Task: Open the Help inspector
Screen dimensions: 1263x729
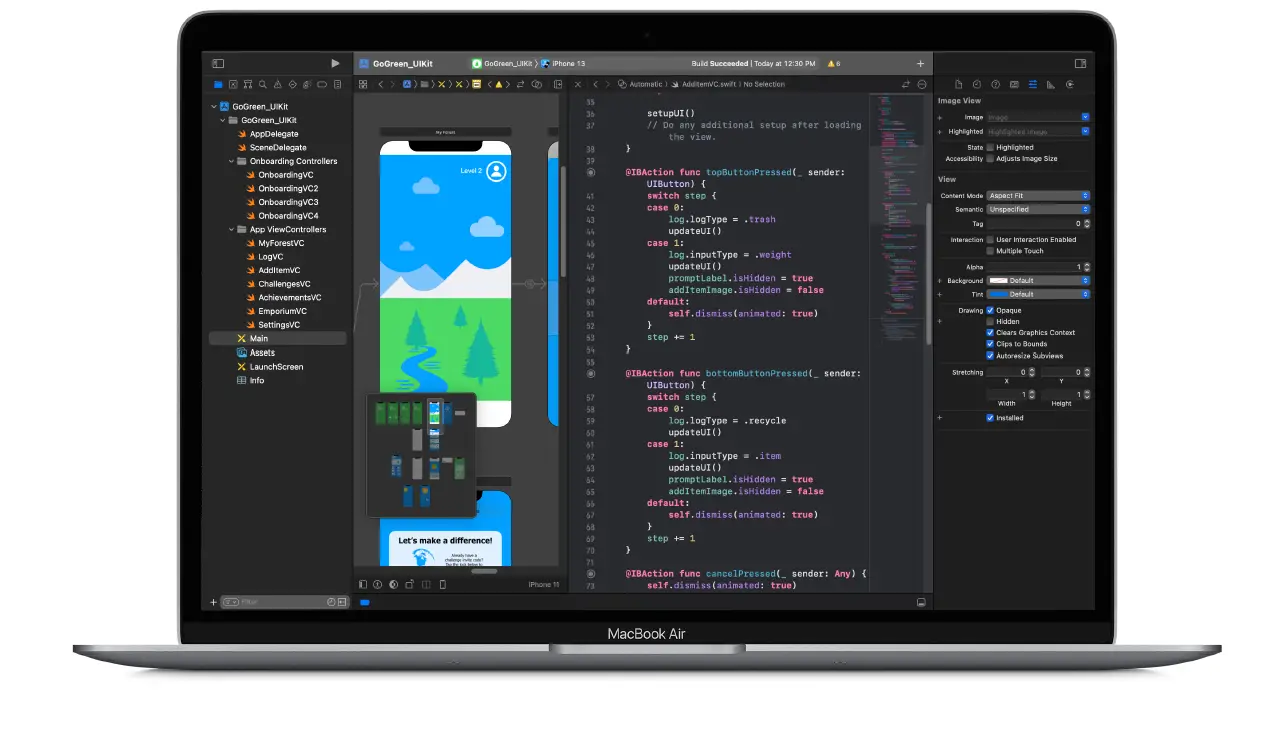Action: point(996,84)
